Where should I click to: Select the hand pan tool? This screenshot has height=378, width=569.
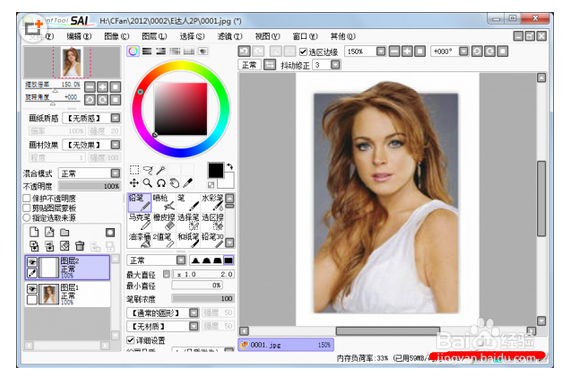(175, 183)
